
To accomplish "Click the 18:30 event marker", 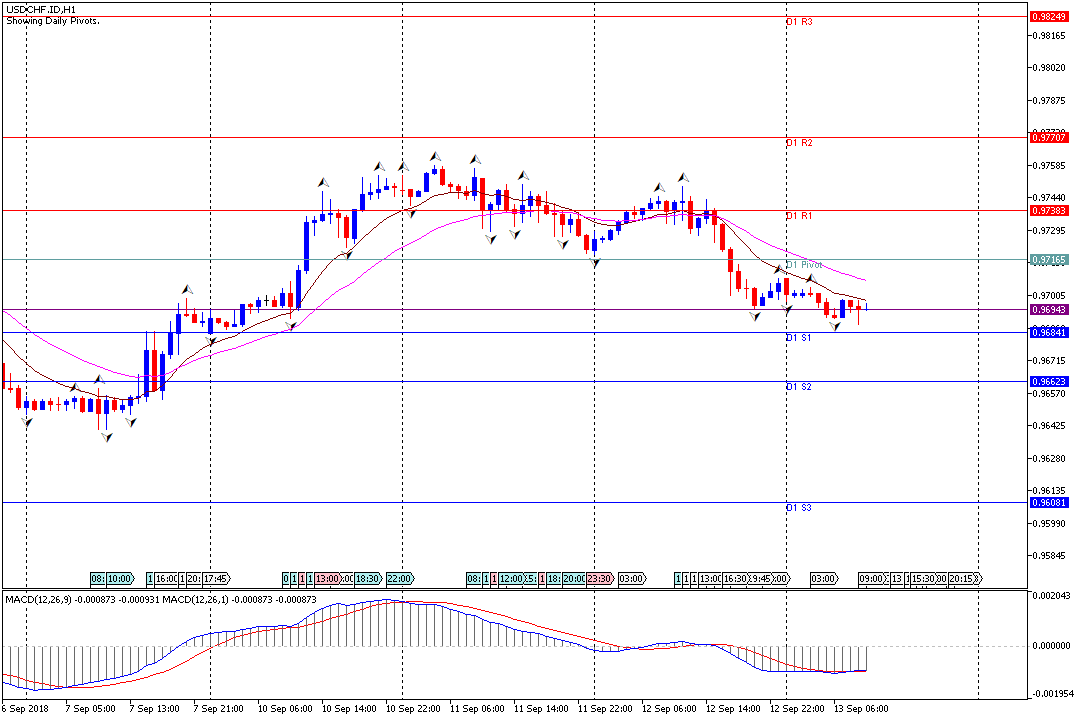I will [x=368, y=579].
